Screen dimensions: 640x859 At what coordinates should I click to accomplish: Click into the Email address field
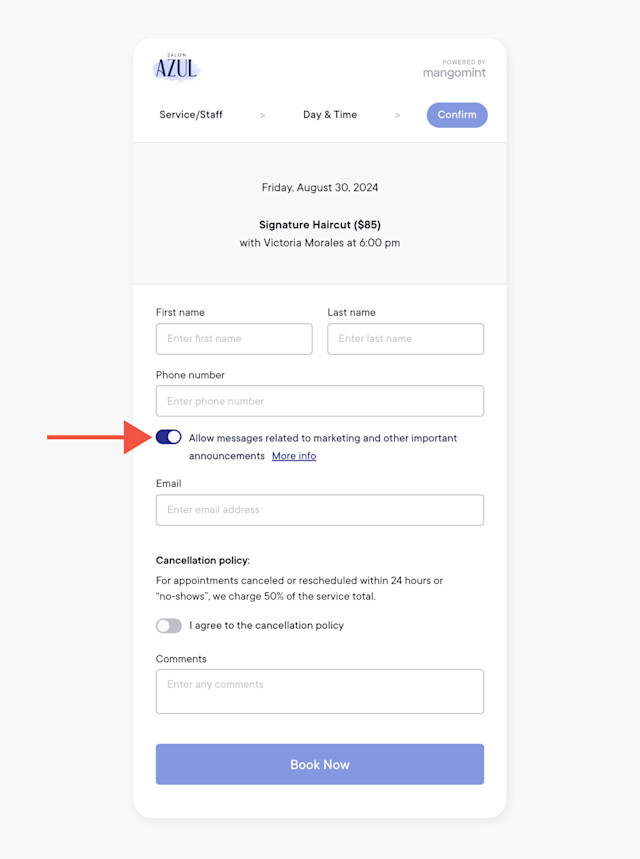tap(320, 510)
